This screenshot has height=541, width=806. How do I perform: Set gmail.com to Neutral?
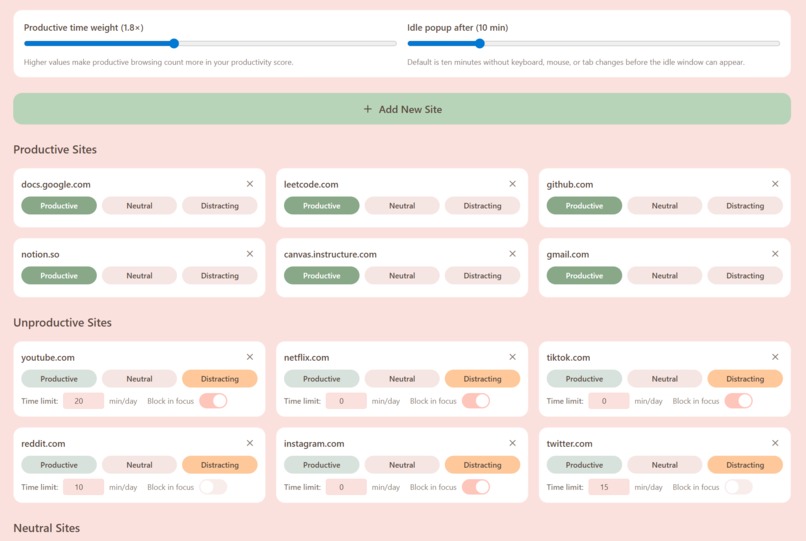pos(665,276)
